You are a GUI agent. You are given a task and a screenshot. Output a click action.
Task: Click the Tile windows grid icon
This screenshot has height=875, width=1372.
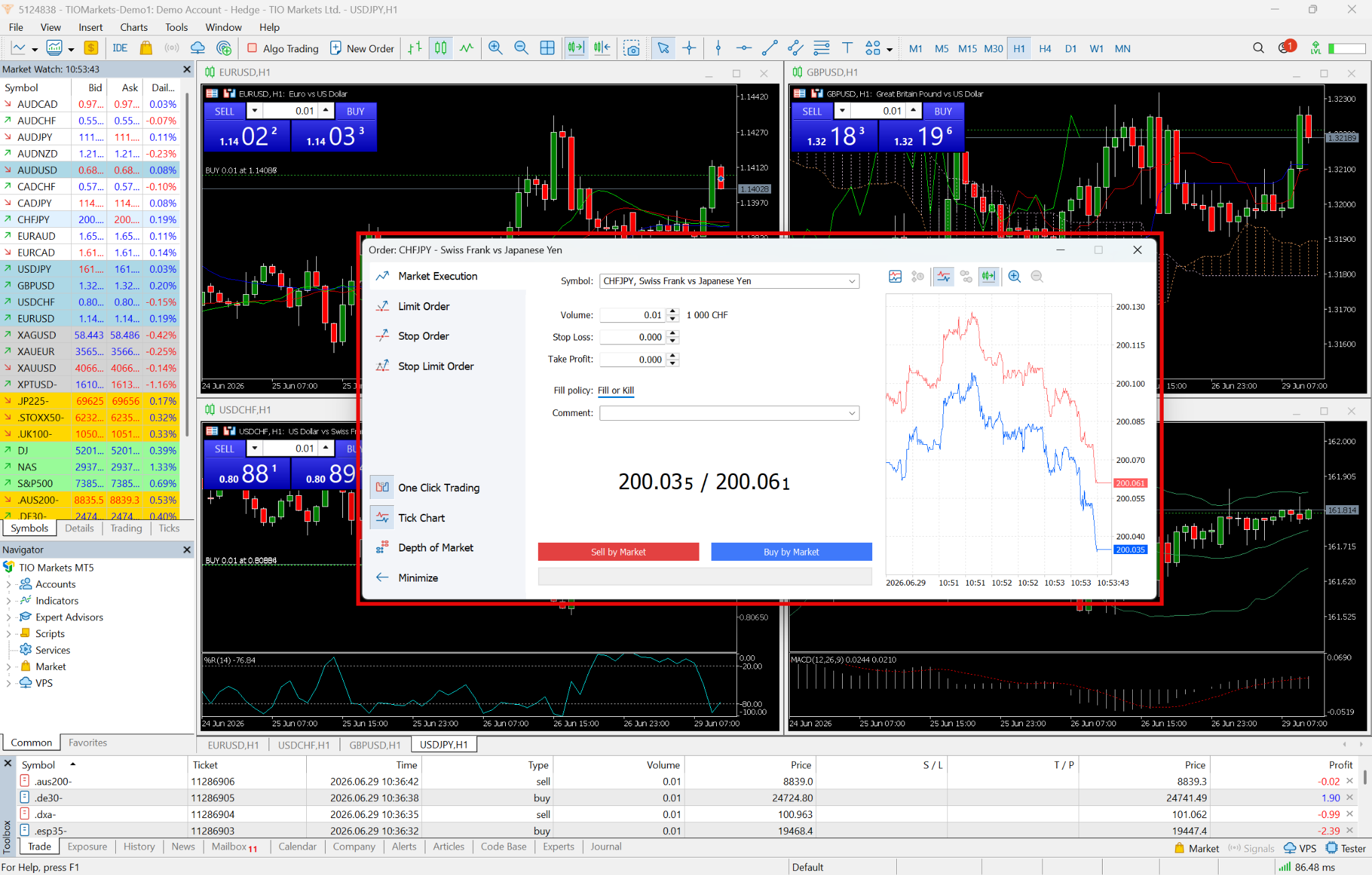pyautogui.click(x=547, y=48)
